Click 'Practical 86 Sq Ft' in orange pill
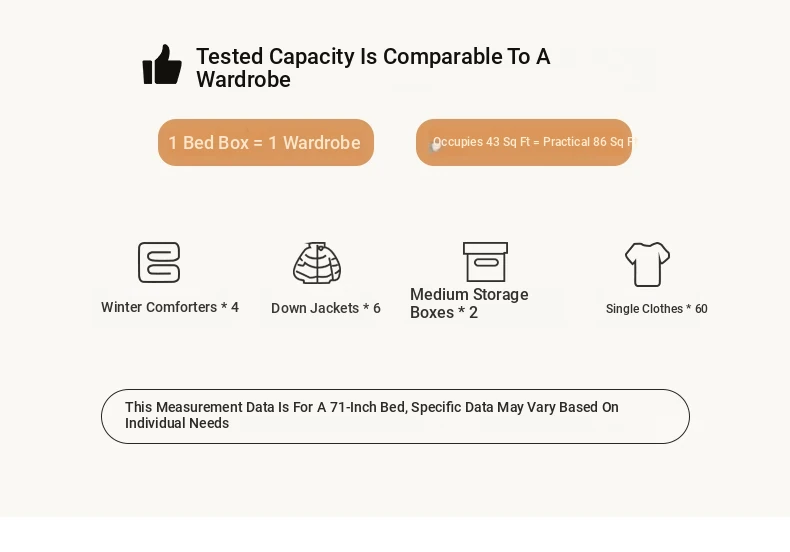The height and width of the screenshot is (552, 790). [x=590, y=142]
